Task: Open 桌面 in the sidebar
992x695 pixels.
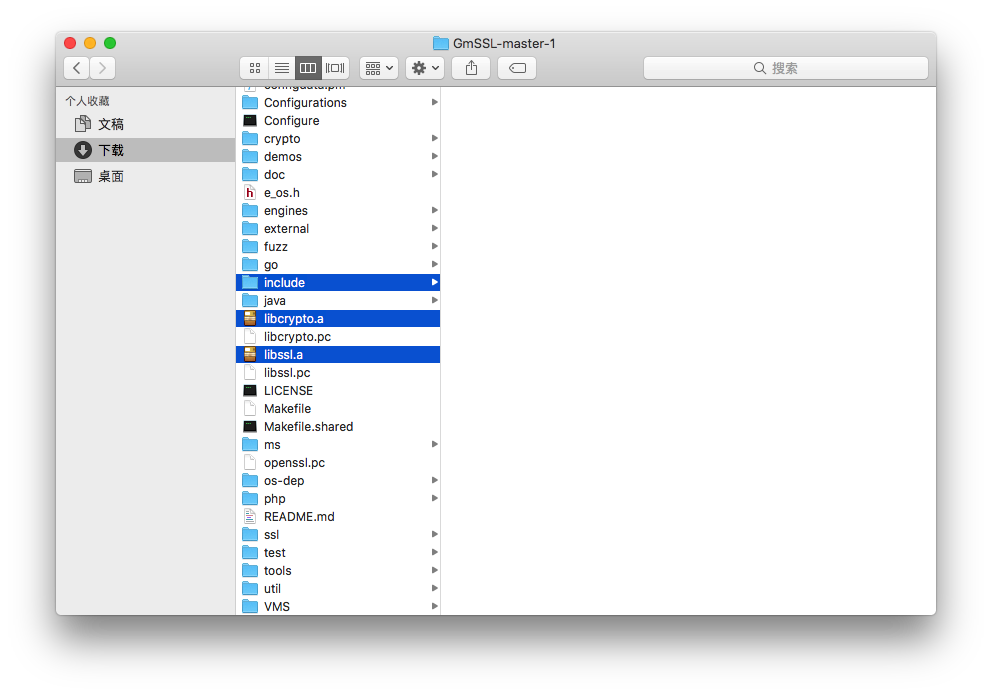Action: click(146, 176)
